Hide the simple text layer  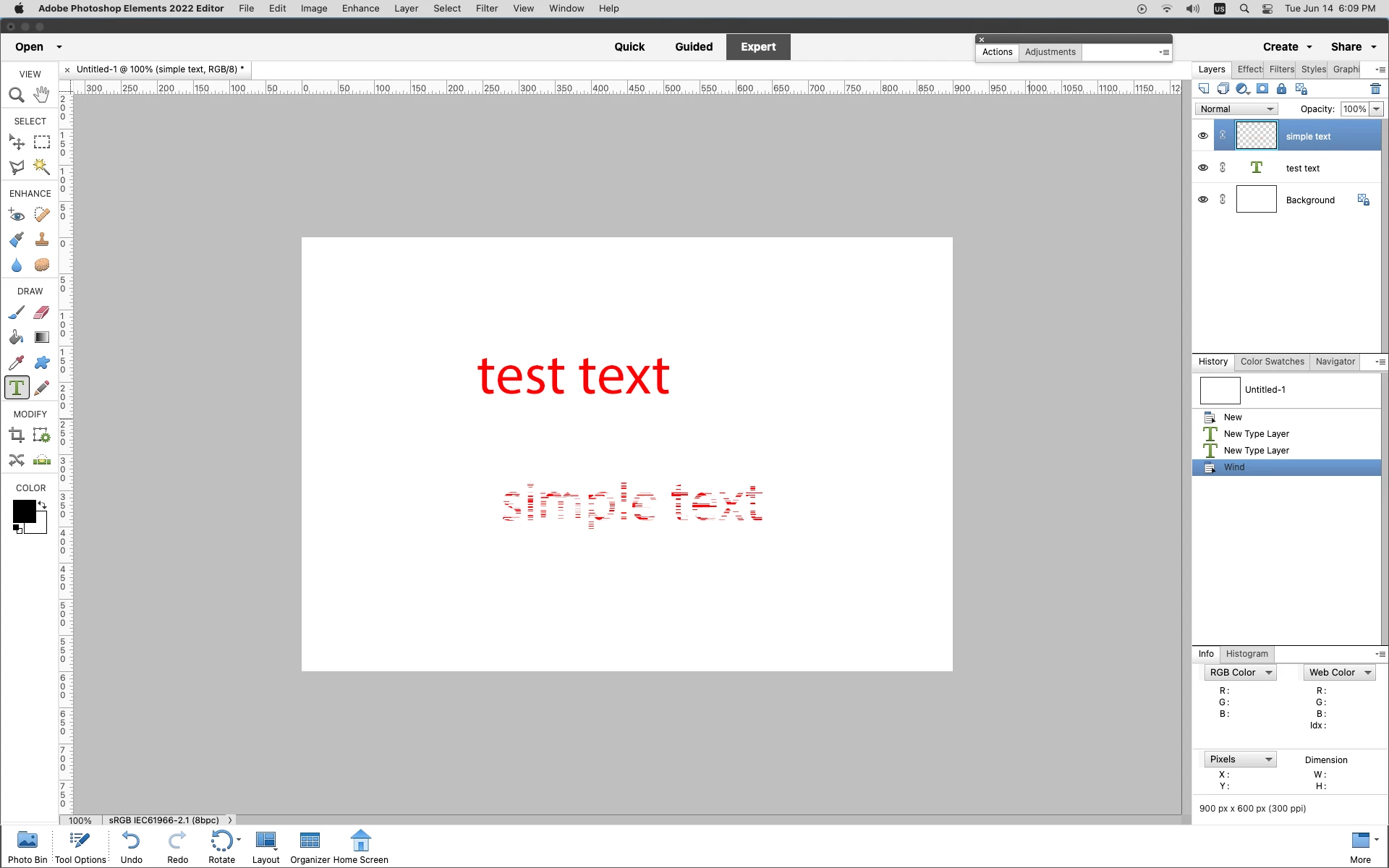click(x=1203, y=136)
